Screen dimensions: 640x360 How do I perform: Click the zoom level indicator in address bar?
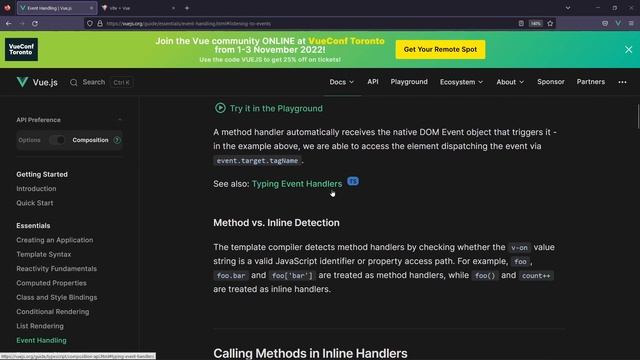[x=536, y=24]
